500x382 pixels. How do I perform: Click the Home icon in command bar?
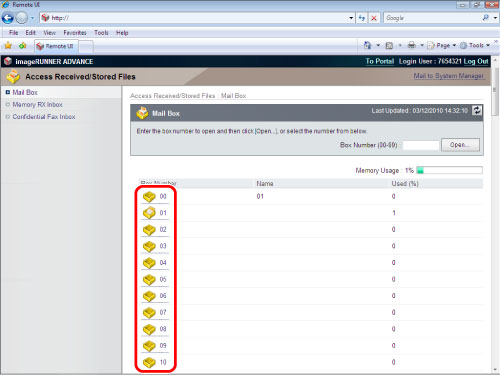click(x=368, y=45)
